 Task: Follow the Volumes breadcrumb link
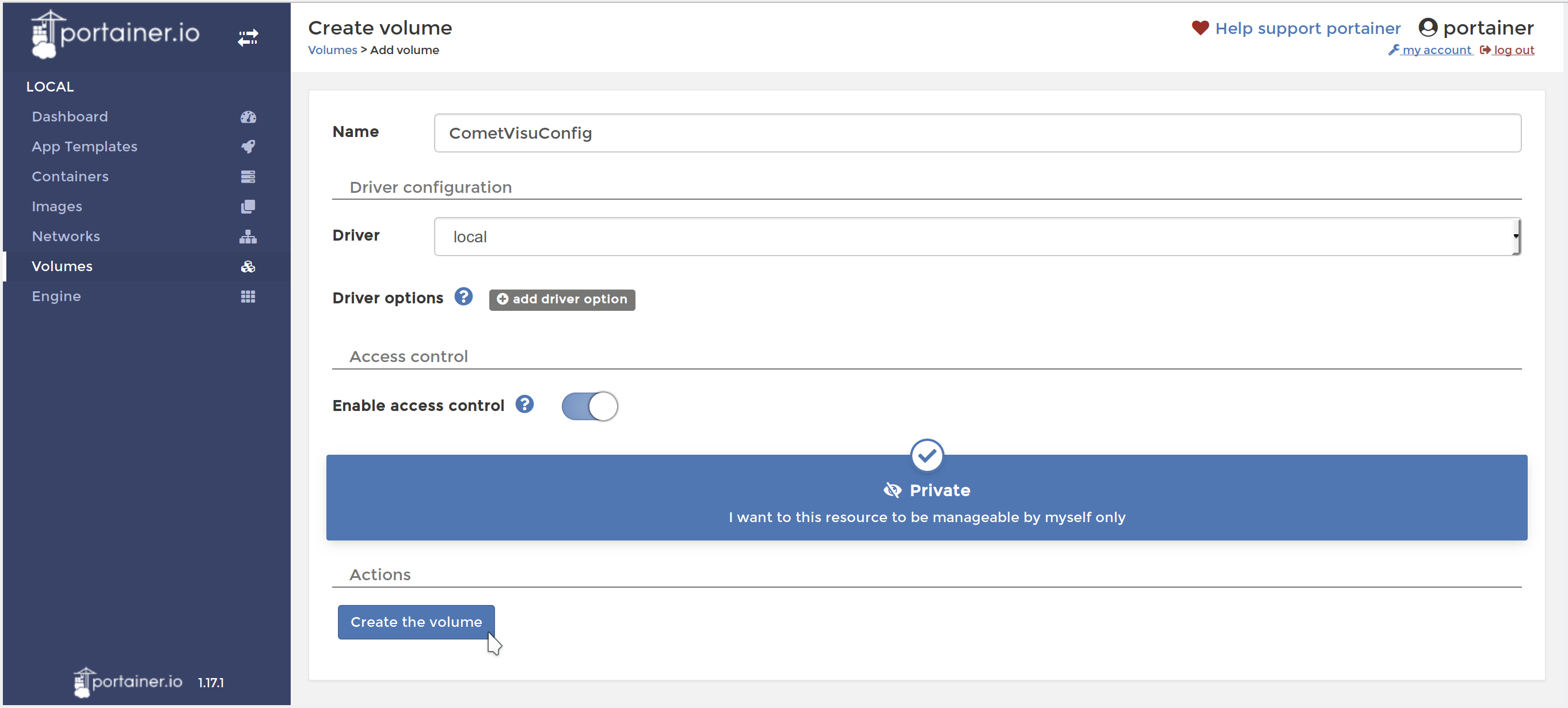coord(332,50)
